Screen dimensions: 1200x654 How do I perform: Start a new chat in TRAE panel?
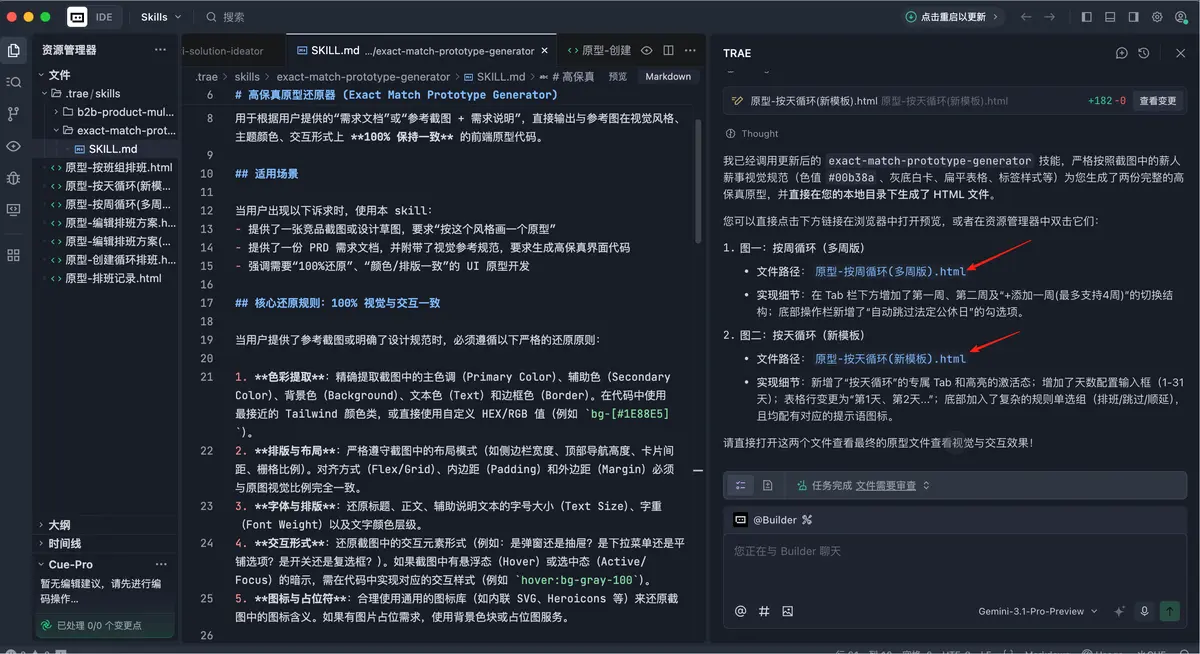pos(1121,53)
